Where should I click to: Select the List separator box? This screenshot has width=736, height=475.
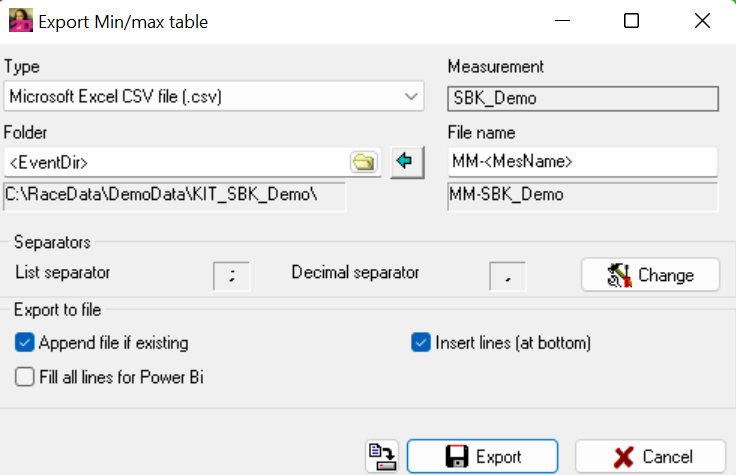coord(232,275)
